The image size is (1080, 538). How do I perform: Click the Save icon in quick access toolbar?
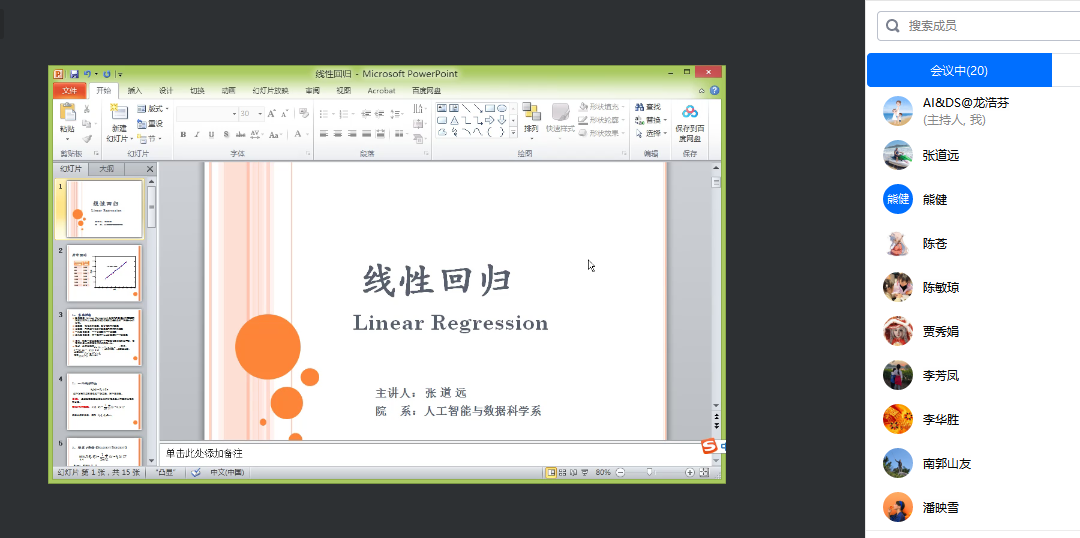pos(74,74)
